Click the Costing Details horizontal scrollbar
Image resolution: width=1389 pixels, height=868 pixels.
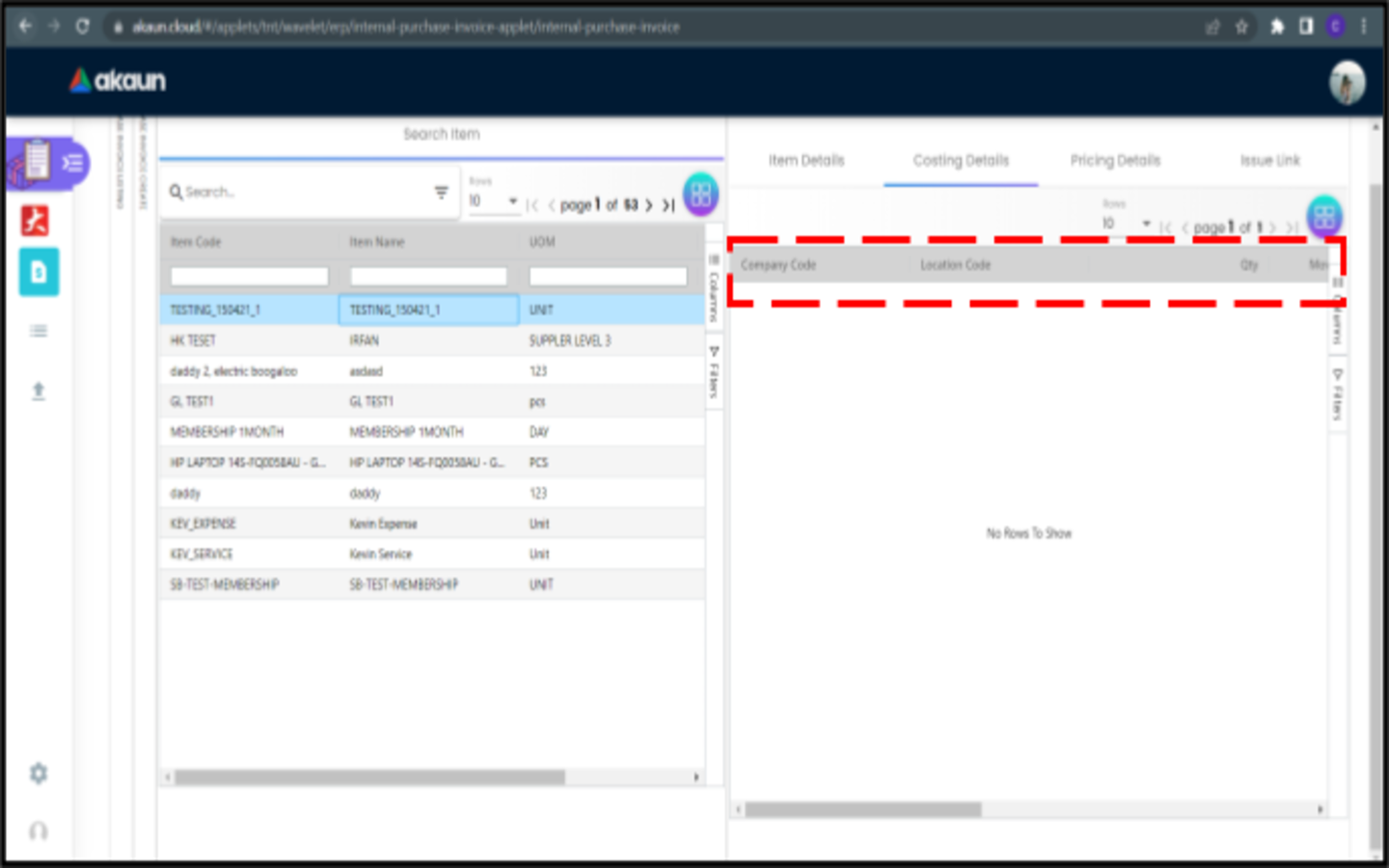point(863,809)
